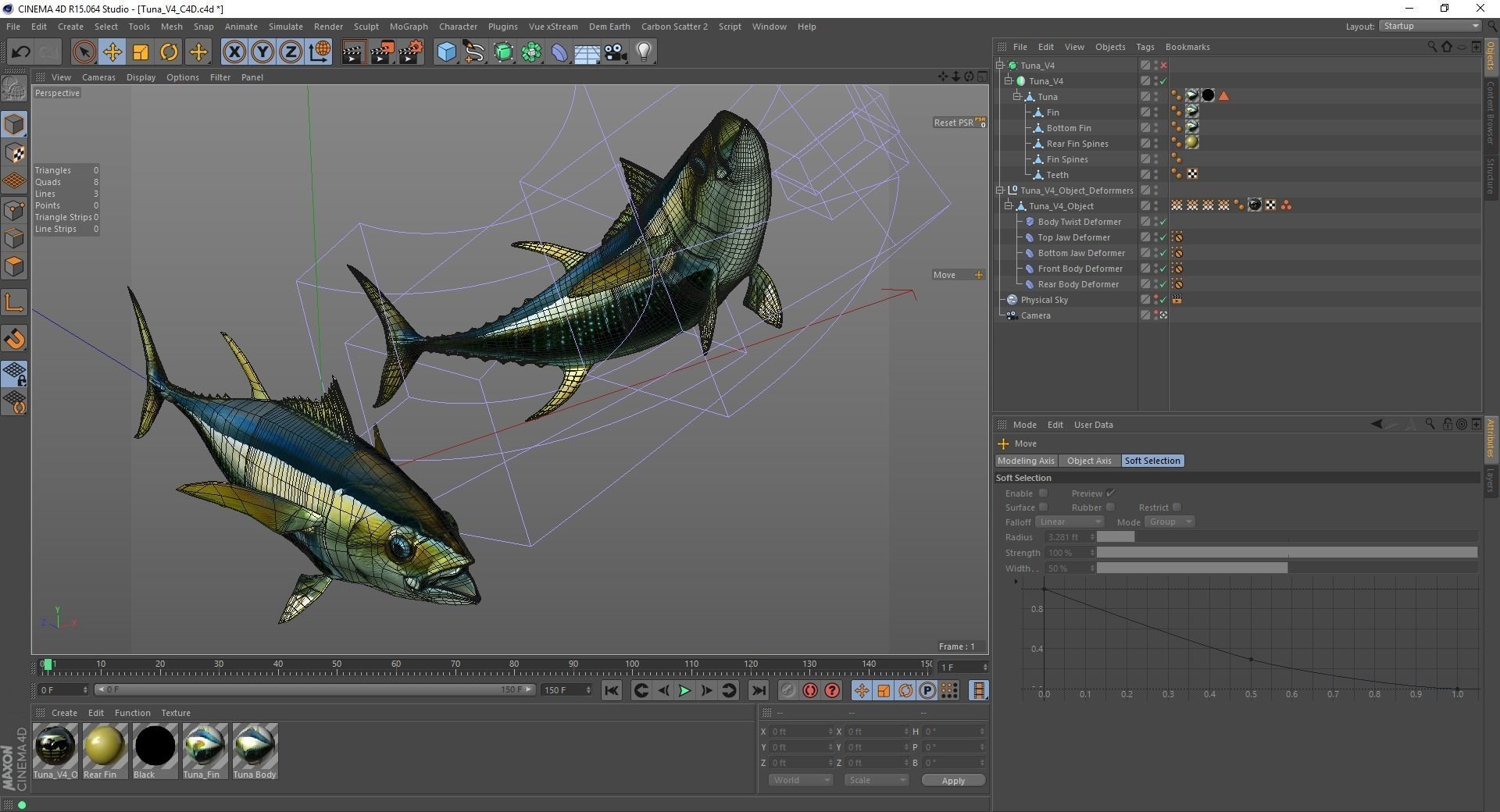Switch to Model mode in left palette
Screen dimensions: 1500x812
[x=14, y=124]
